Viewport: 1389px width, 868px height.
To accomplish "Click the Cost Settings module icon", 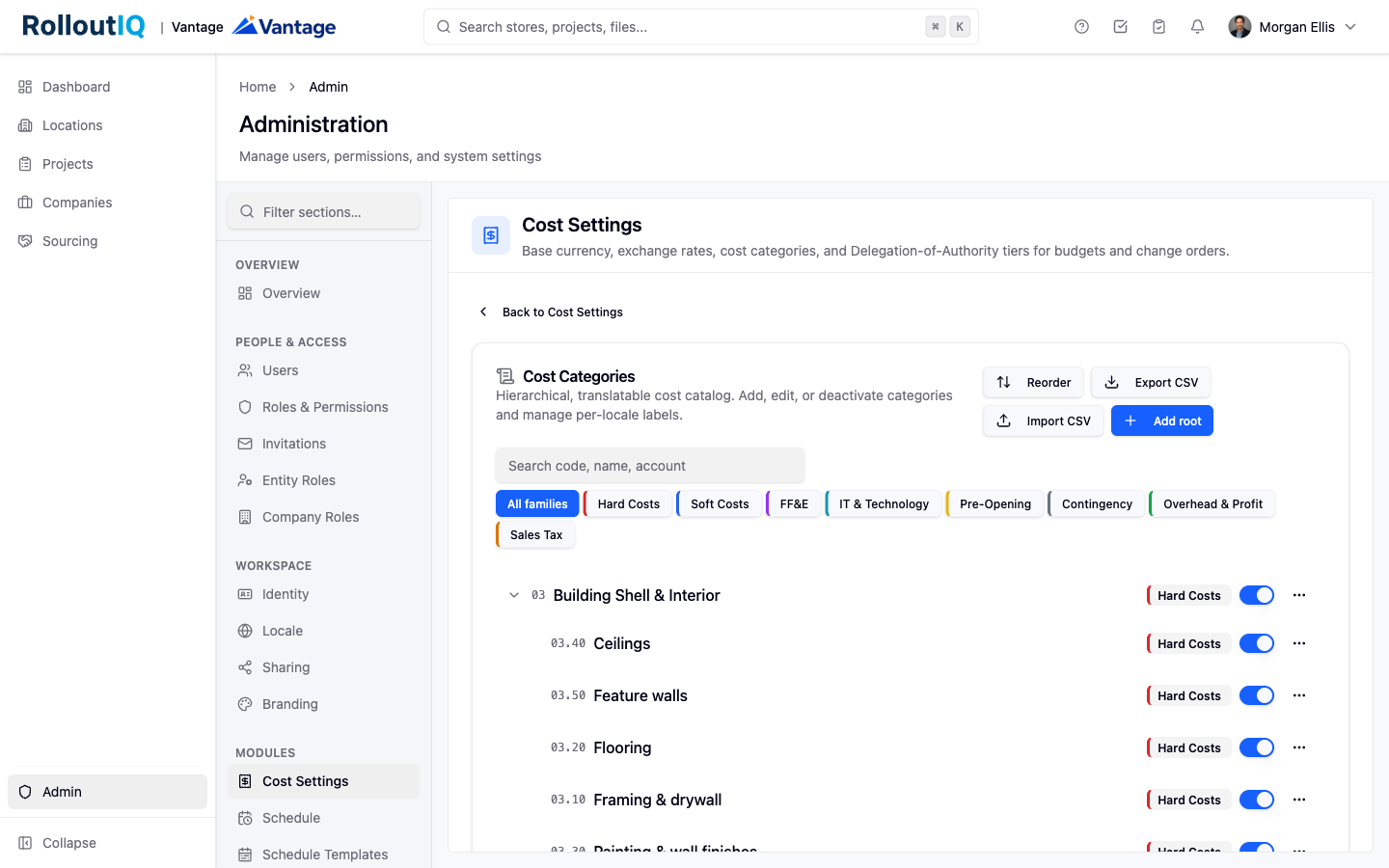I will pos(245,781).
